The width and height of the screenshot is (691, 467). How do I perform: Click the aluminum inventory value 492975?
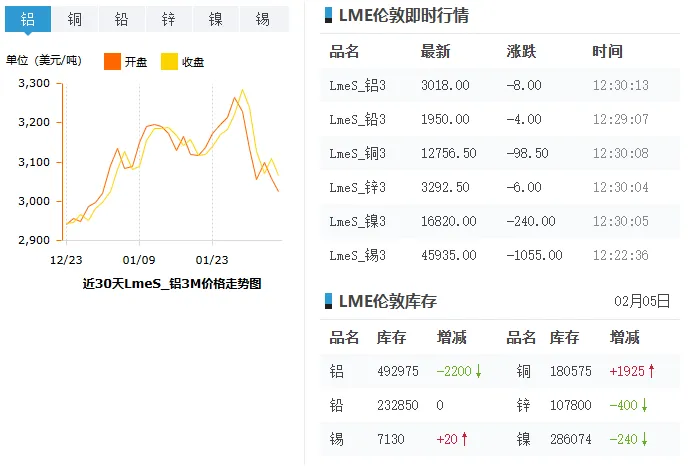pyautogui.click(x=398, y=371)
